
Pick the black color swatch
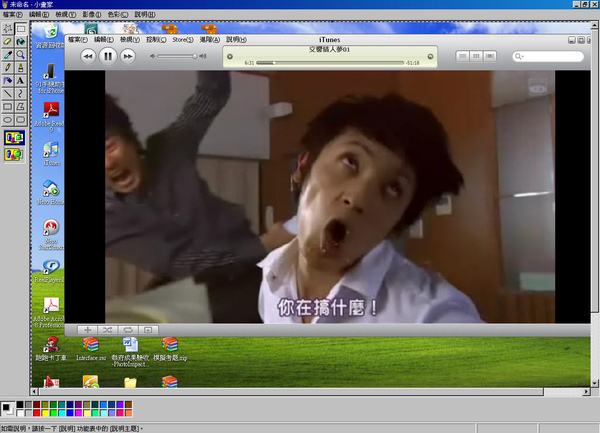[x=20, y=404]
